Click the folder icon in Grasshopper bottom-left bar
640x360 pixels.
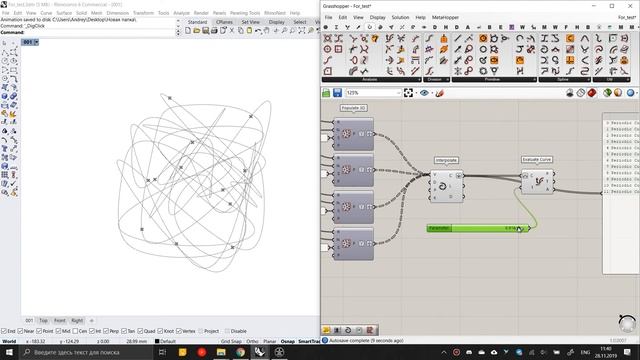[327, 330]
